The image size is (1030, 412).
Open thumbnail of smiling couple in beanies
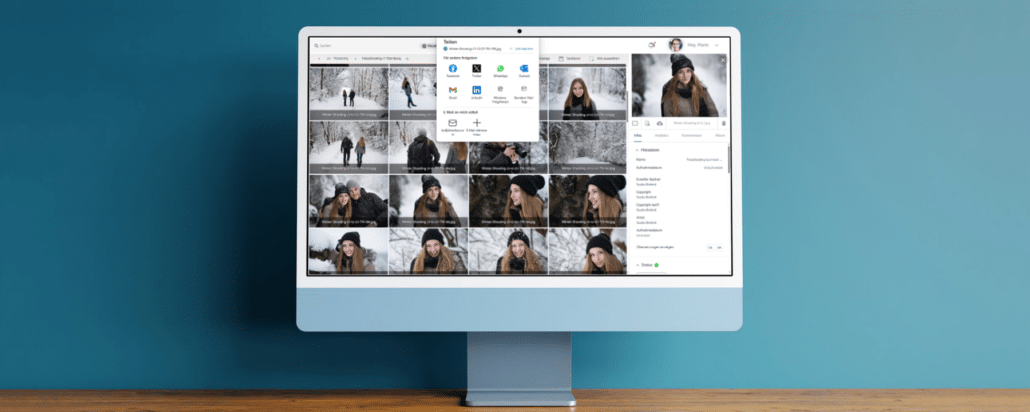(348, 200)
